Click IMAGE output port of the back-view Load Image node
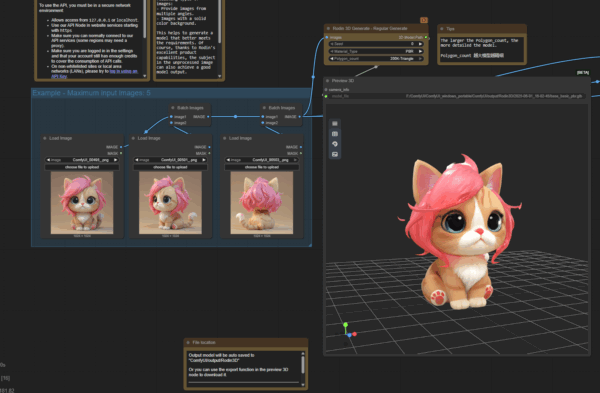 coord(301,147)
